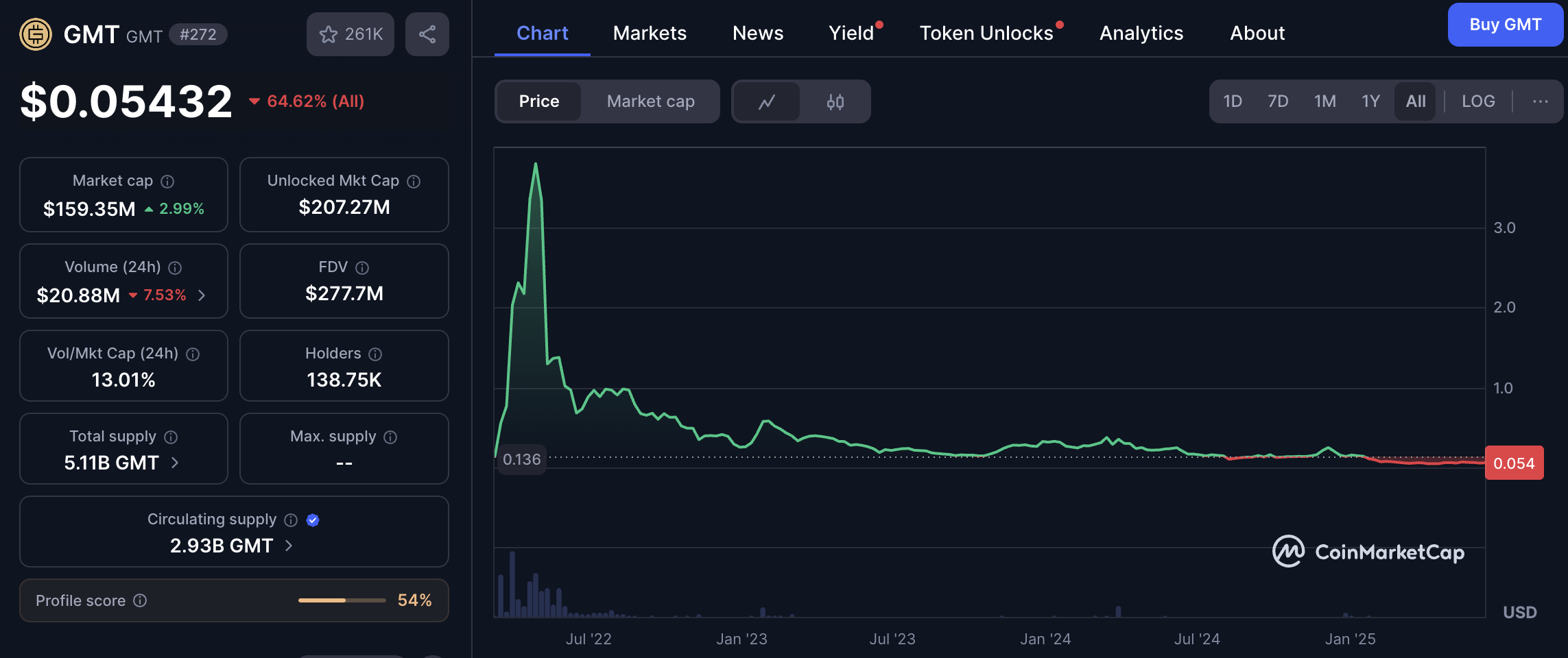The width and height of the screenshot is (1568, 658).
Task: Select the Market cap chart toggle
Action: (x=650, y=101)
